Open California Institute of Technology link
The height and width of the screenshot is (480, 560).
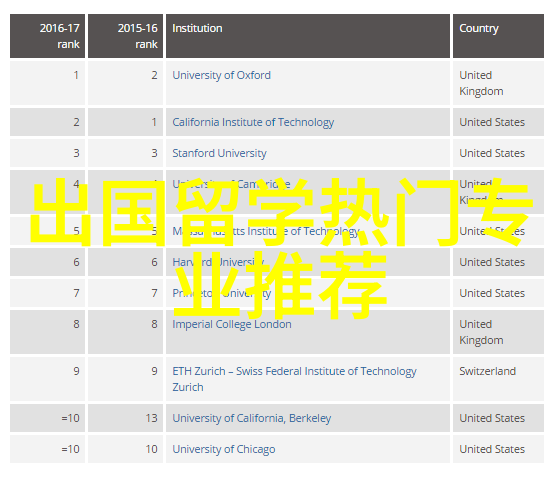point(253,122)
